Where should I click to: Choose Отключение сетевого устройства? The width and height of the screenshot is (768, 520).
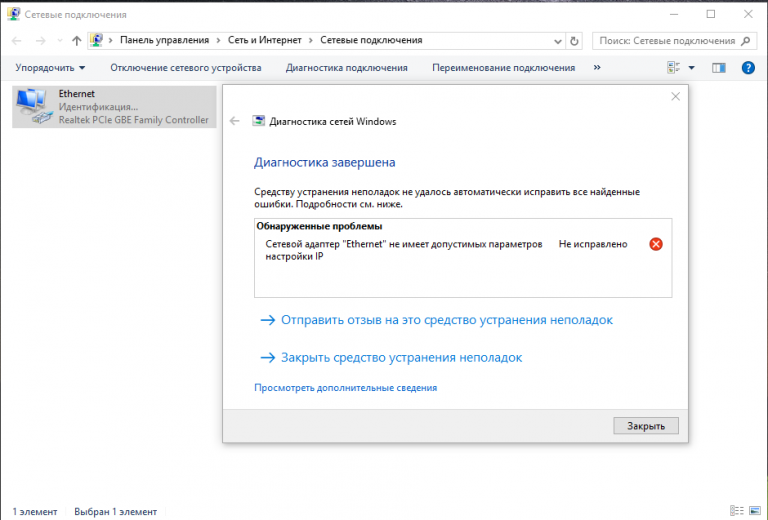pyautogui.click(x=186, y=68)
